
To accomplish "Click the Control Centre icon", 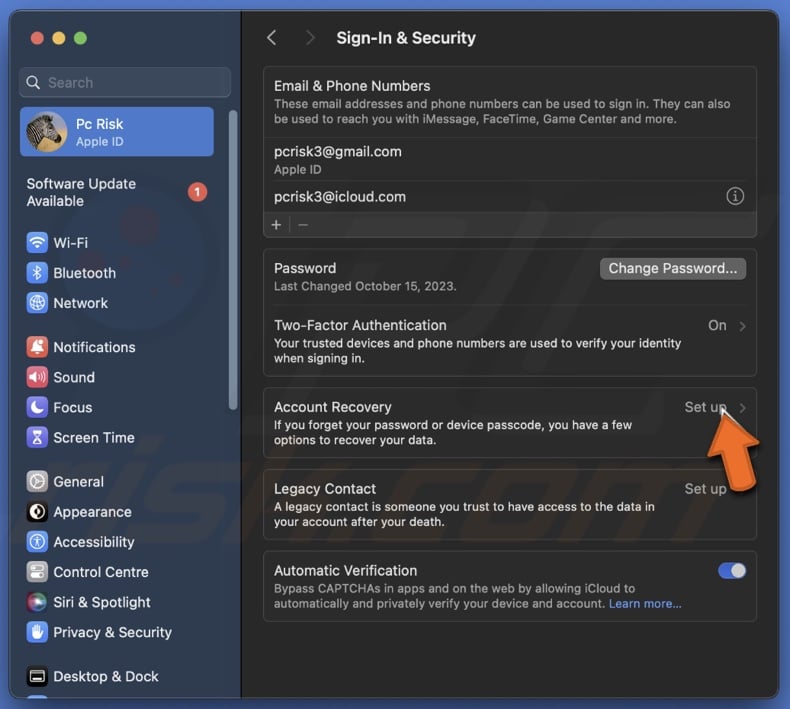I will click(37, 572).
